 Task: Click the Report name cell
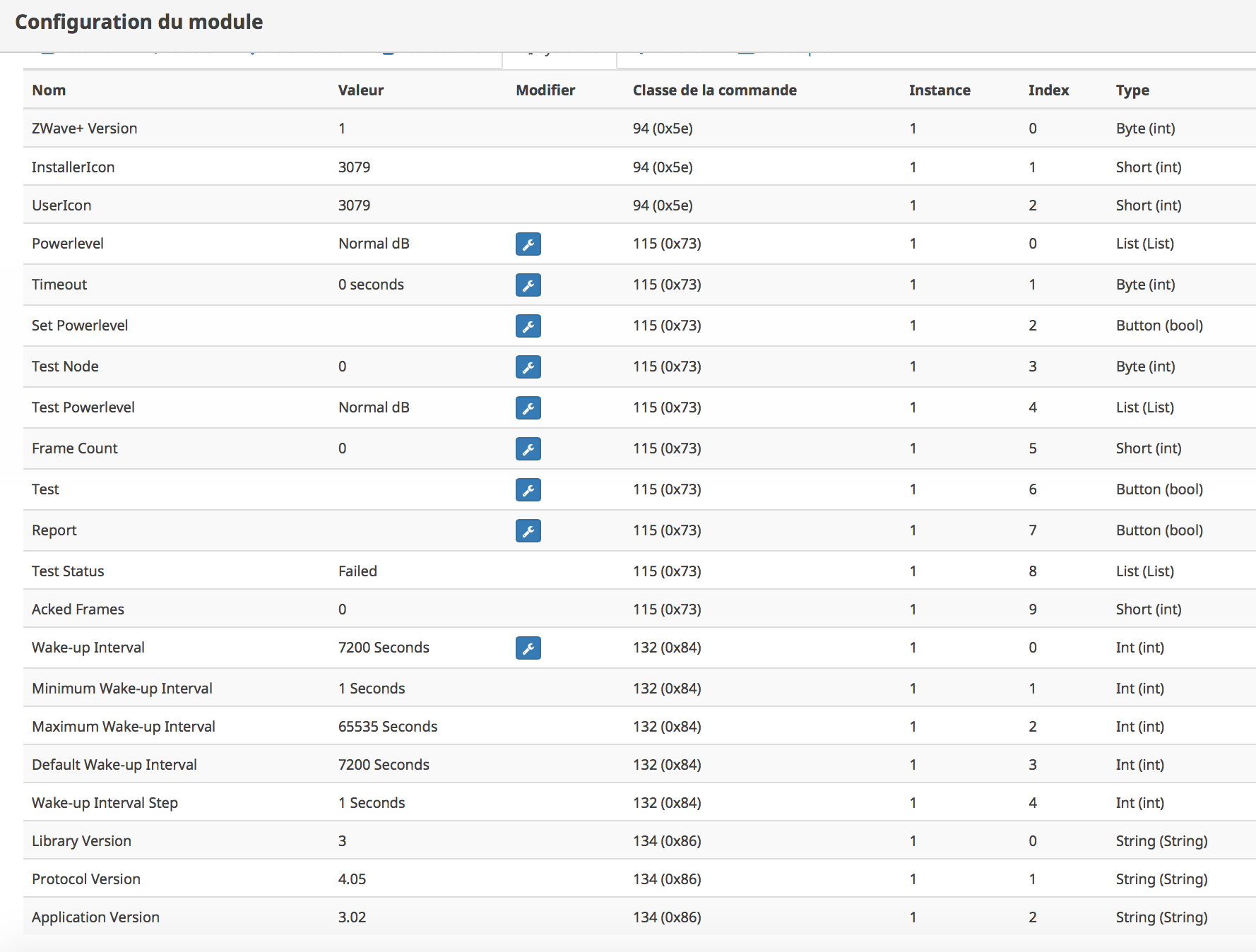point(54,530)
